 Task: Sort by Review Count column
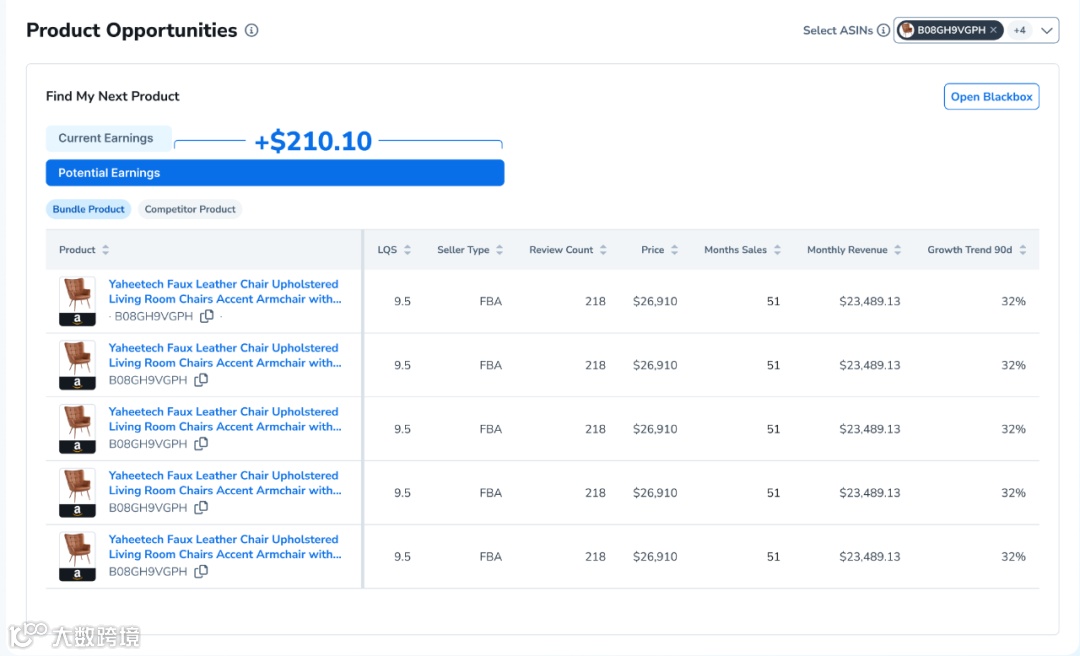(603, 249)
